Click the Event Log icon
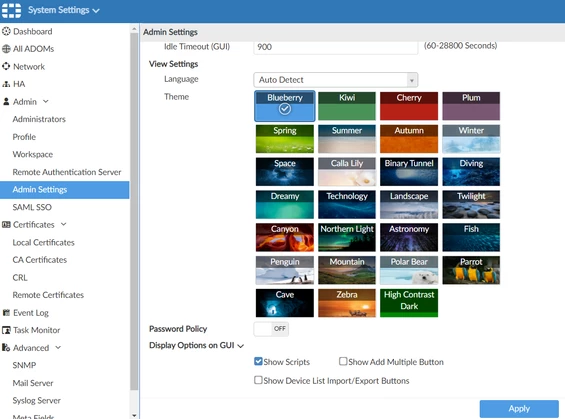 [x=6, y=312]
